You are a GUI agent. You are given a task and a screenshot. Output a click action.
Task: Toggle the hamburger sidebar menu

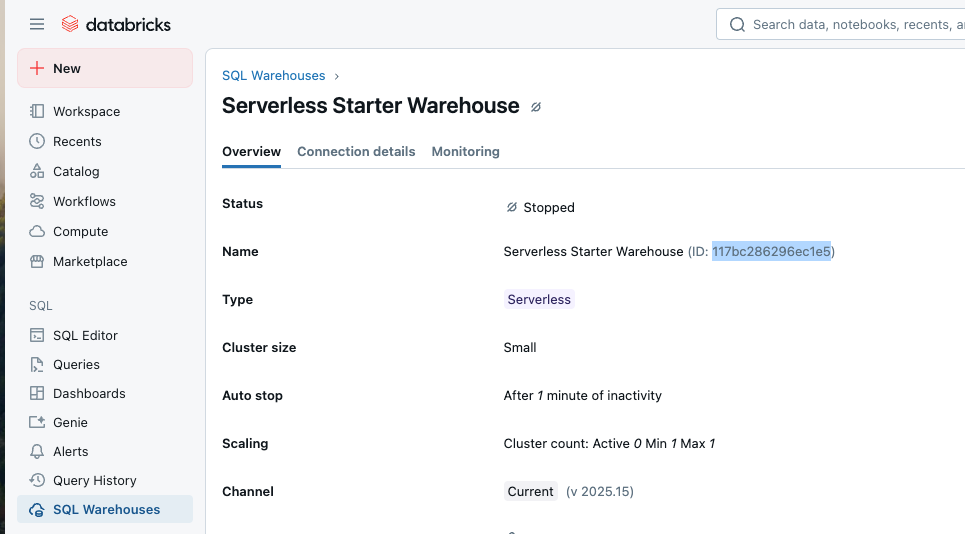[37, 24]
